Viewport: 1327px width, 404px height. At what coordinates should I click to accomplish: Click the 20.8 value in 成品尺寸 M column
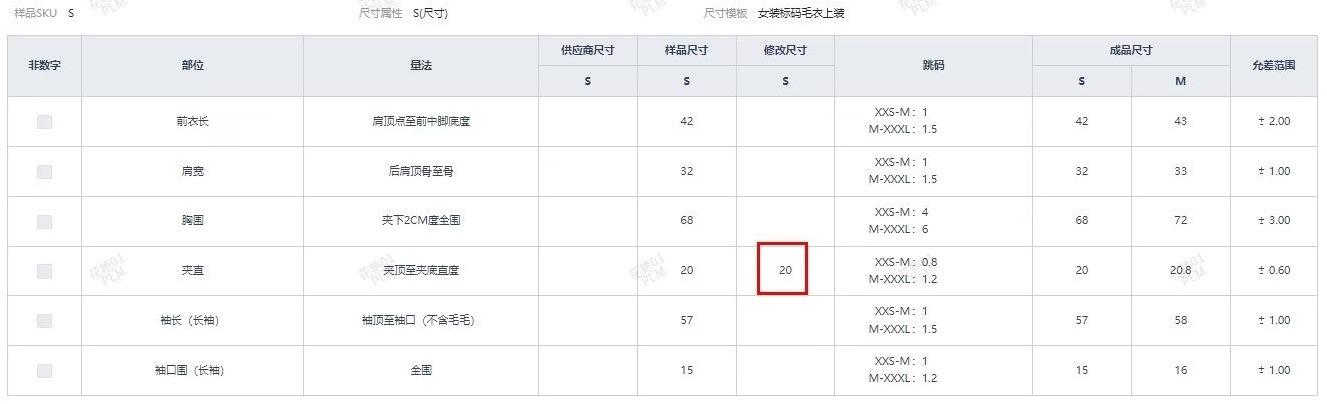1180,270
